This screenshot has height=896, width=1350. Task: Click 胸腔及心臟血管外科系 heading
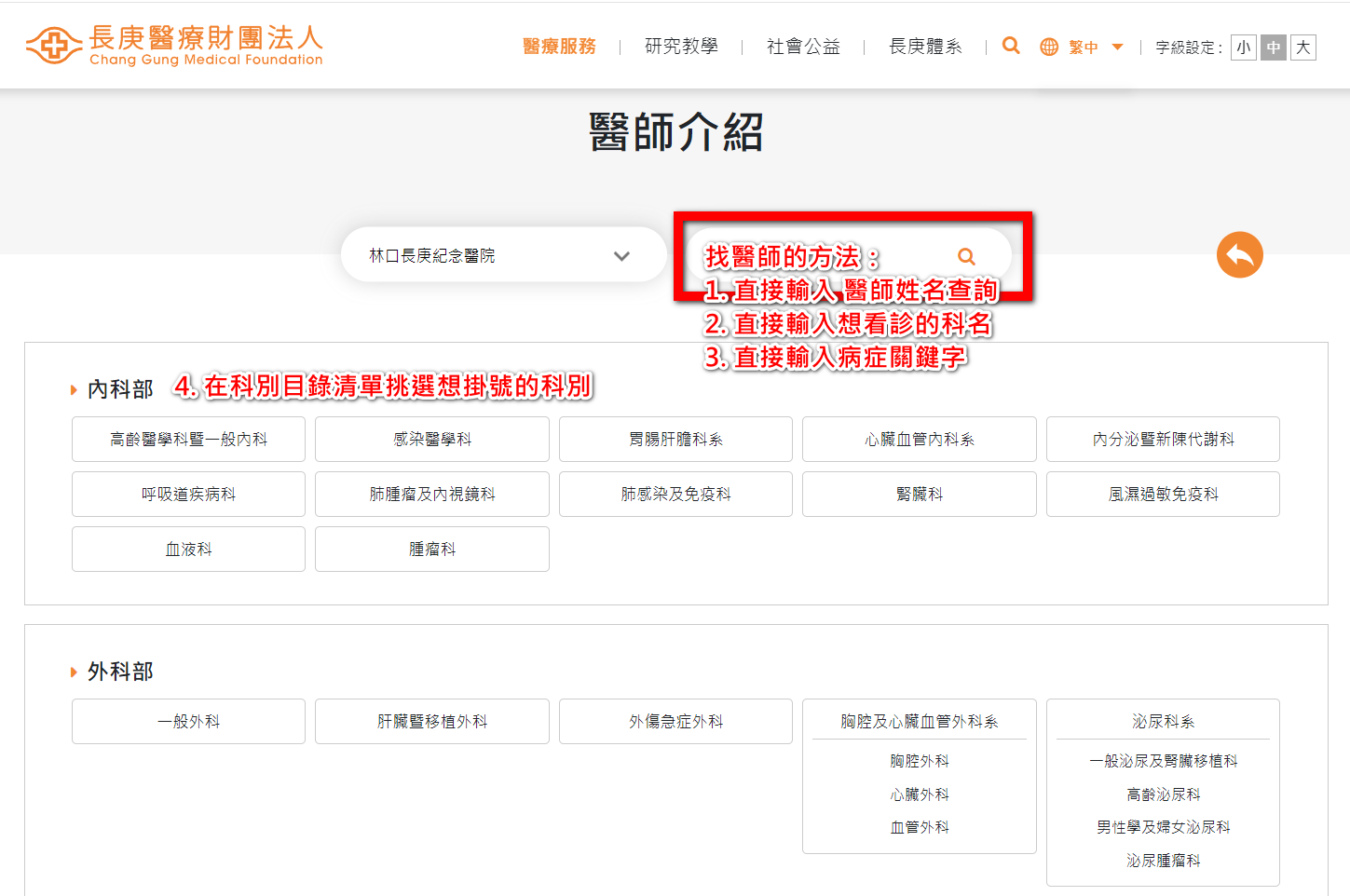[x=920, y=721]
